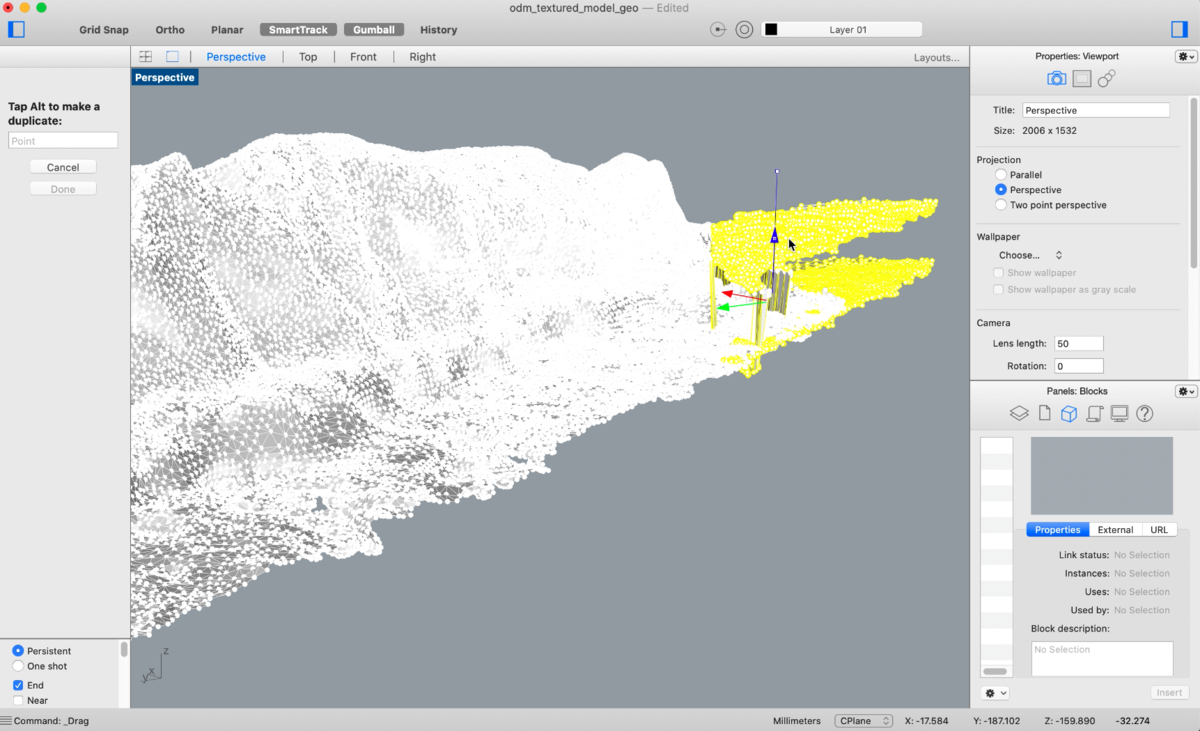1200x731 pixels.
Task: Select the Blocks cube panel icon
Action: (1068, 413)
